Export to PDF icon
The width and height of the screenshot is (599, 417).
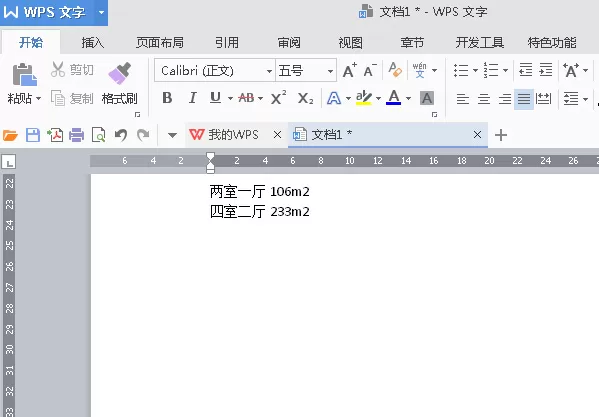pyautogui.click(x=55, y=135)
